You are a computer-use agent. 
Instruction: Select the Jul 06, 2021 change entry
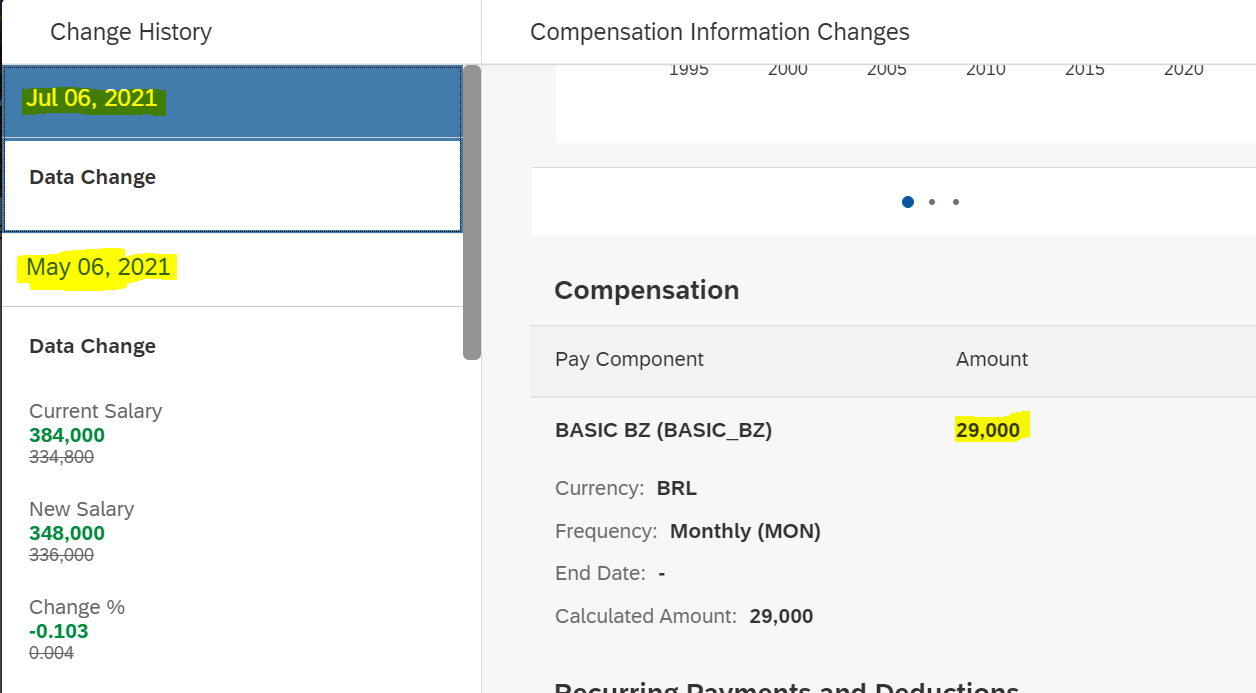pos(232,101)
